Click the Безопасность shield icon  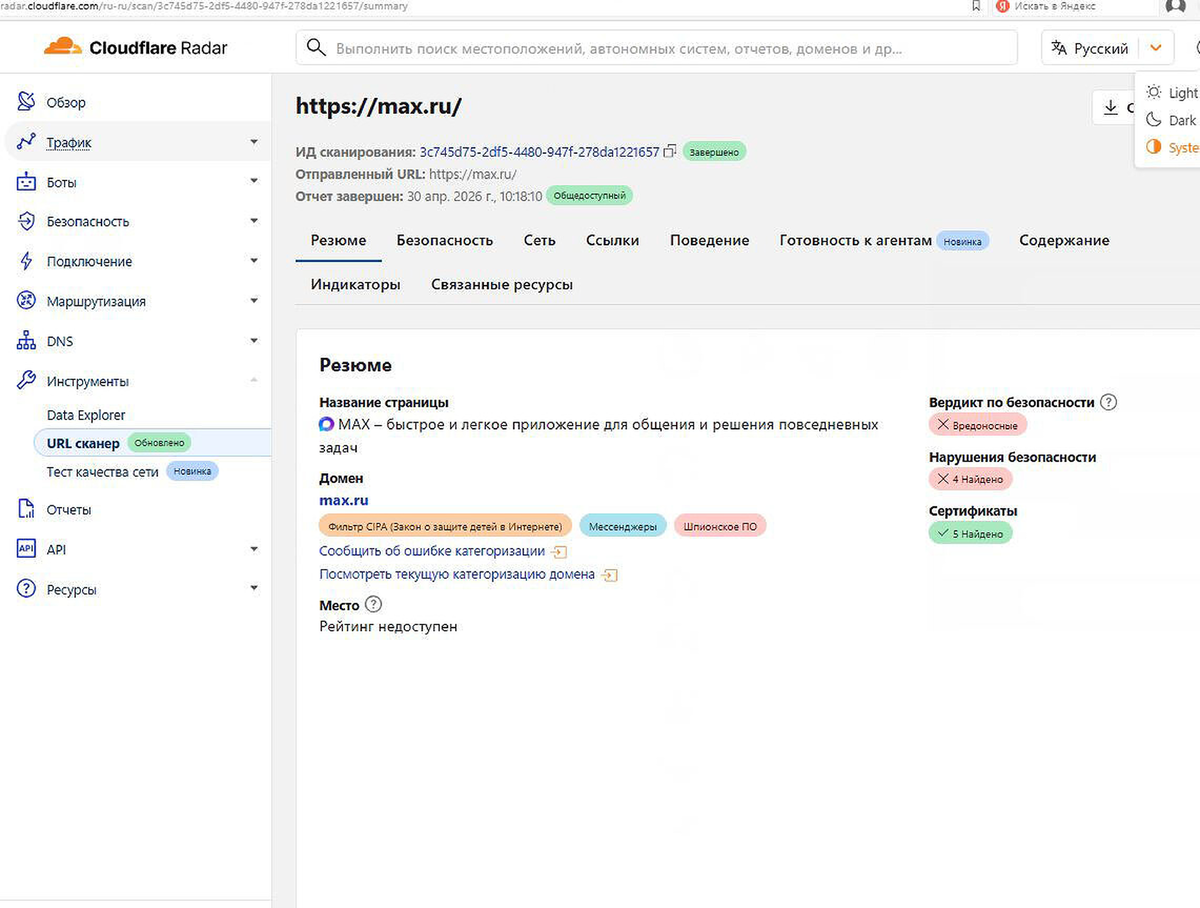pos(27,221)
